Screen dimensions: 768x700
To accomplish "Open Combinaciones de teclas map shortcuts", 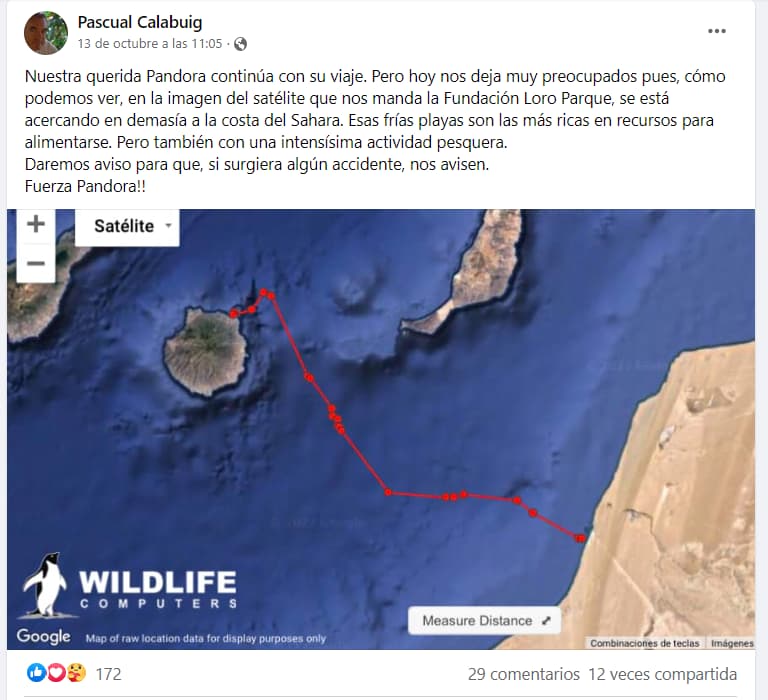I will point(645,643).
